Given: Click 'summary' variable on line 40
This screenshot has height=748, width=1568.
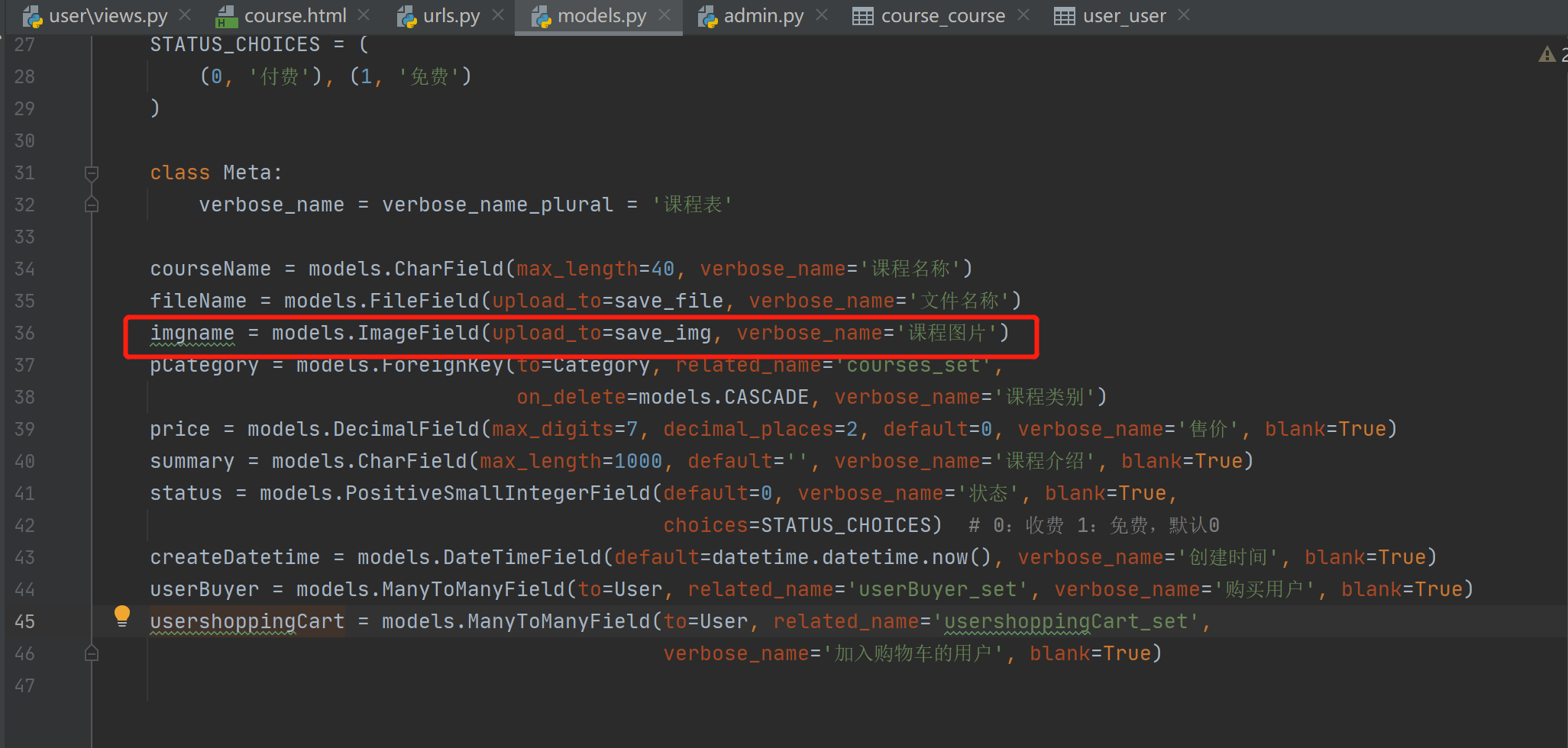Looking at the screenshot, I should click(192, 462).
